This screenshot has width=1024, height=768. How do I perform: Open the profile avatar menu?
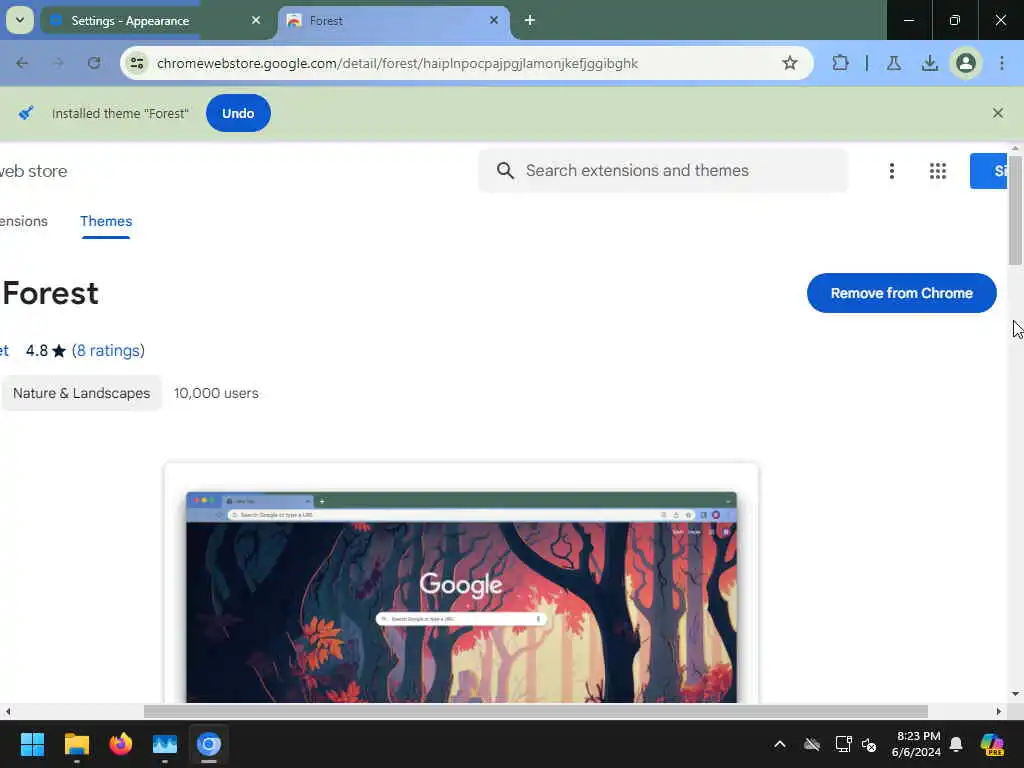coord(966,63)
